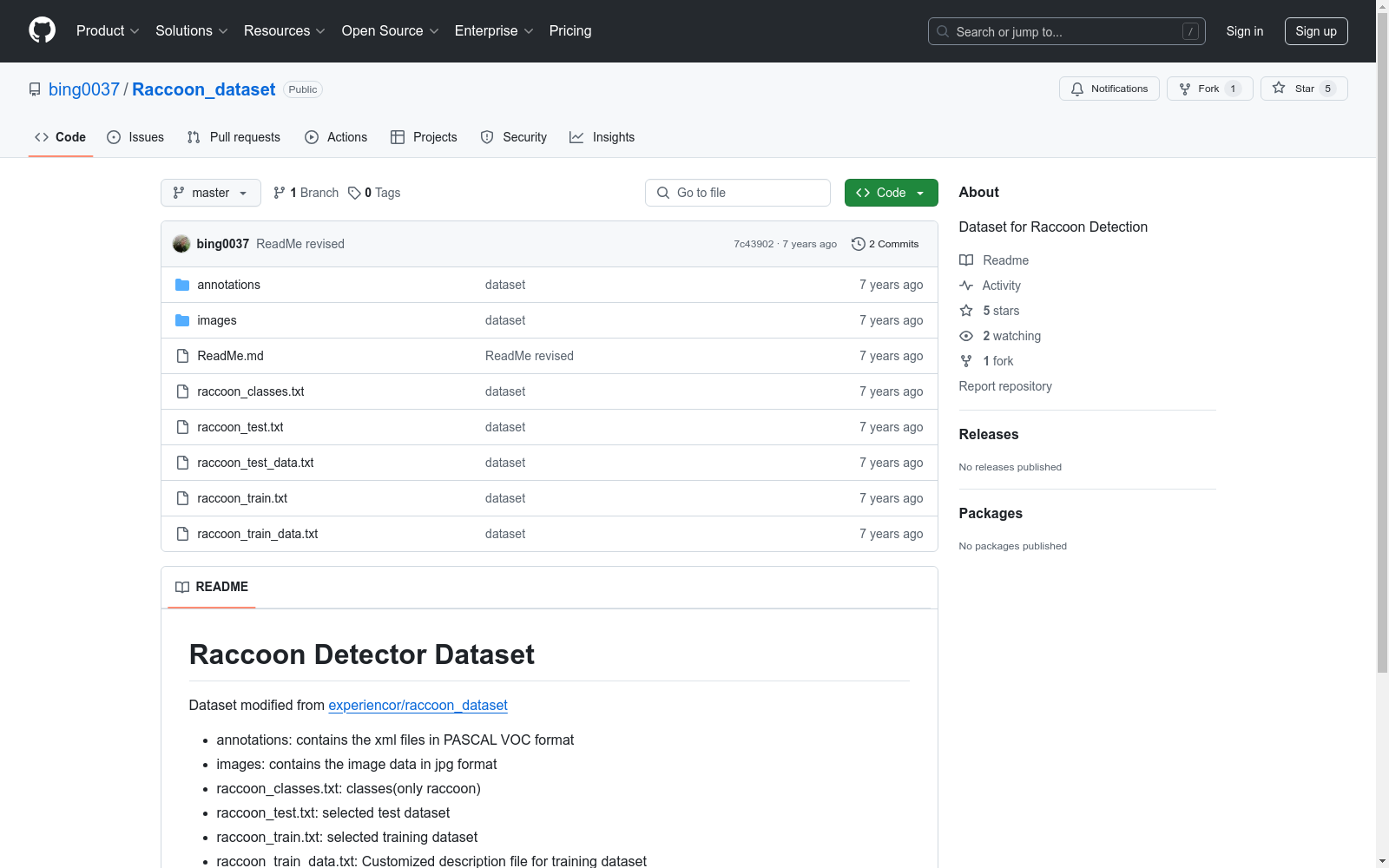View the 0 Tags link
Screen dimensions: 1389x868
[x=374, y=193]
